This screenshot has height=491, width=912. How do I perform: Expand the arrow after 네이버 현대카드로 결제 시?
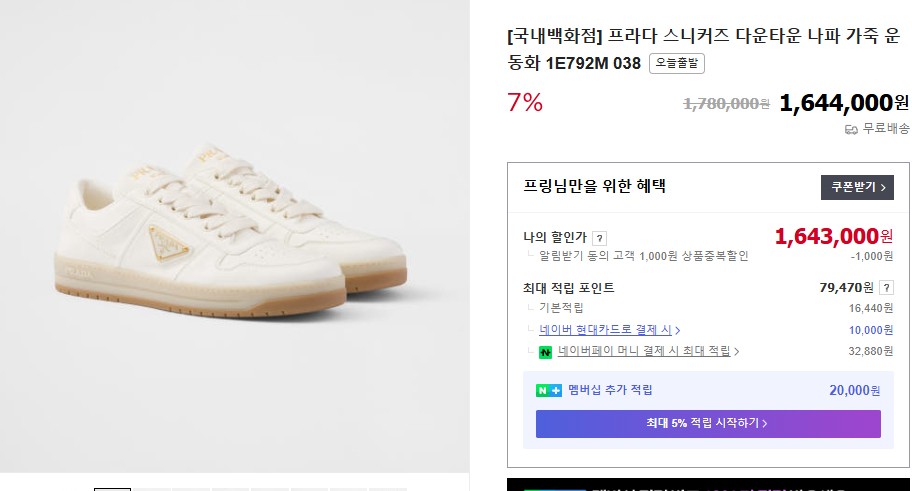tap(678, 330)
